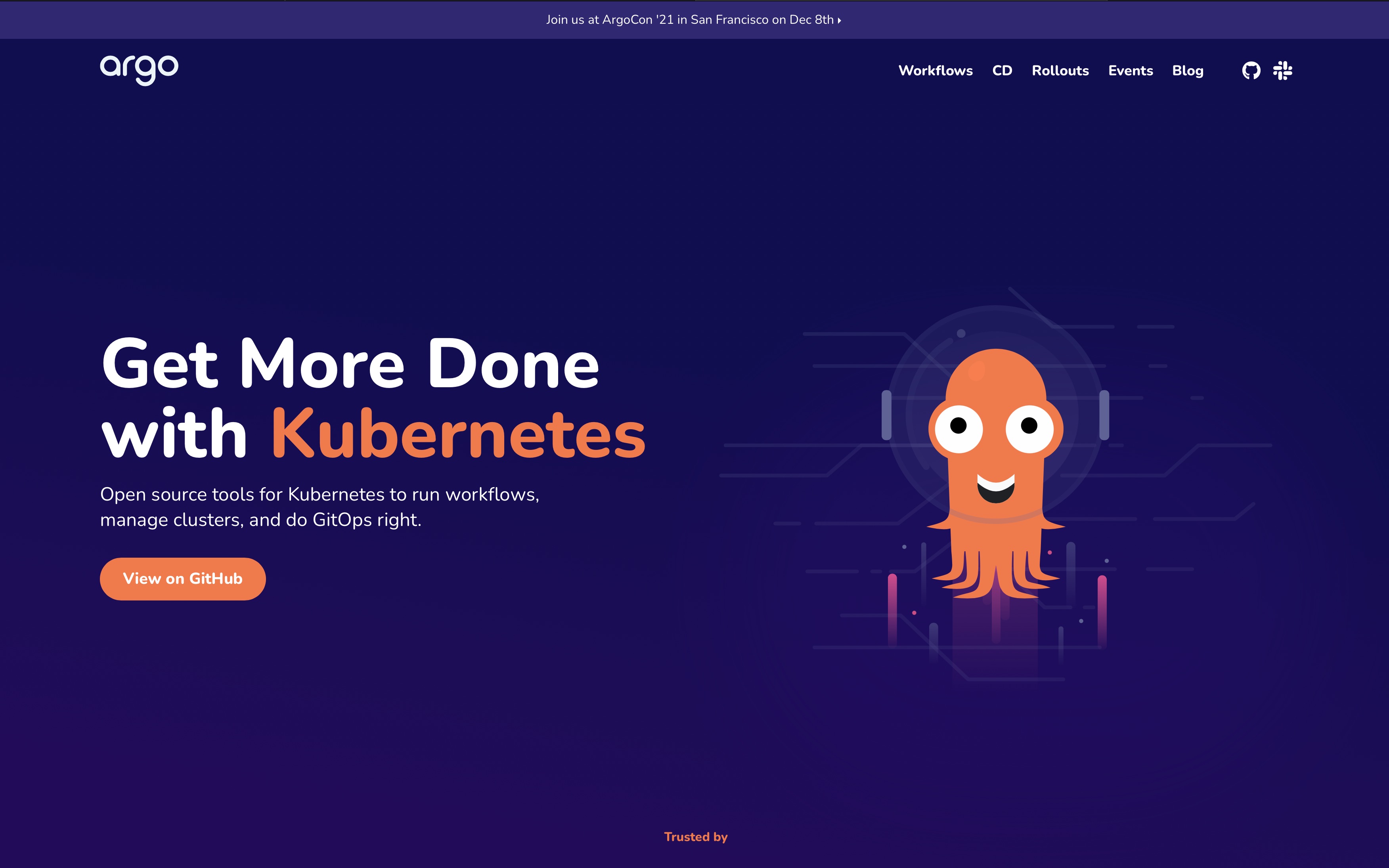The image size is (1389, 868).
Task: Click the Argo octopus mascot illustration
Action: tap(996, 474)
